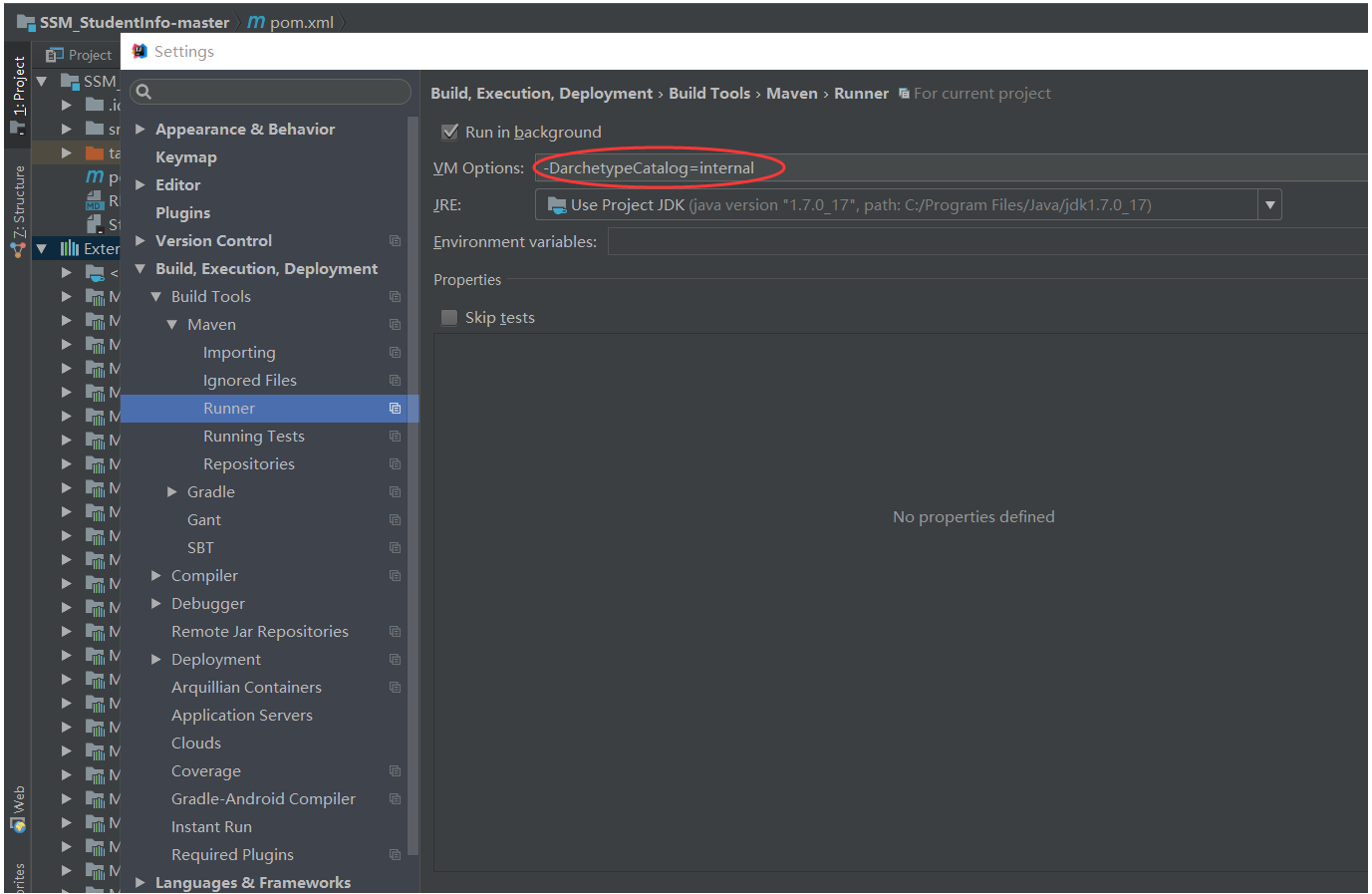Expand the Editor section
The image size is (1372, 894).
click(x=140, y=185)
